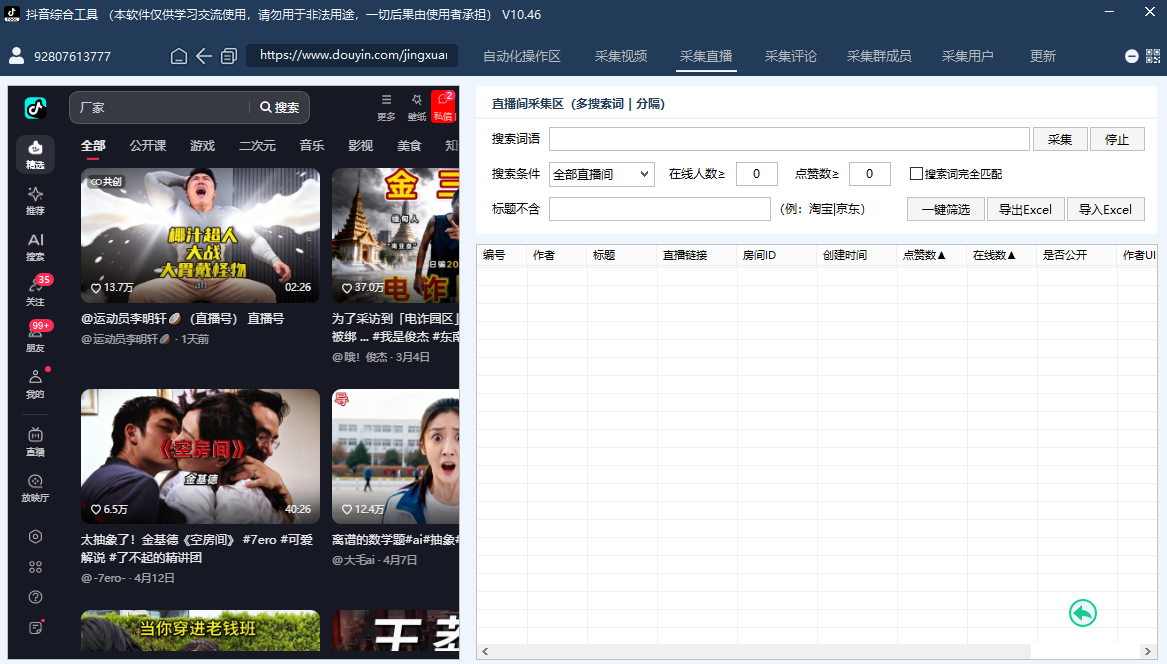Click the round minus icon in the header
The height and width of the screenshot is (664, 1167).
click(1131, 57)
